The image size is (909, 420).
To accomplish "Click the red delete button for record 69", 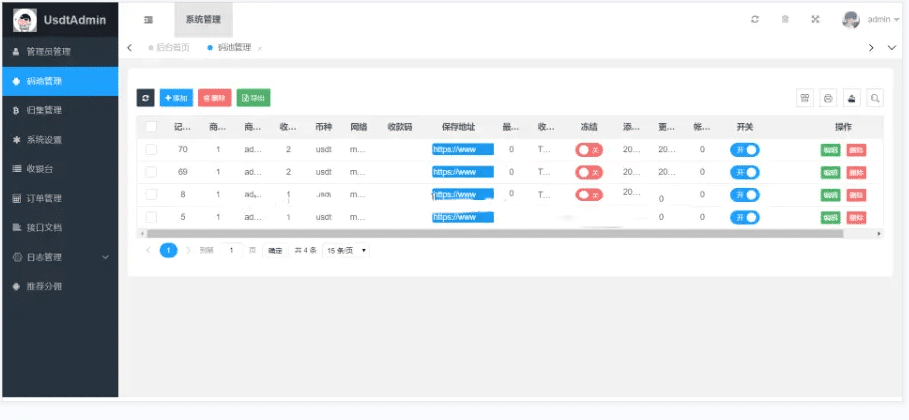I will tap(856, 172).
